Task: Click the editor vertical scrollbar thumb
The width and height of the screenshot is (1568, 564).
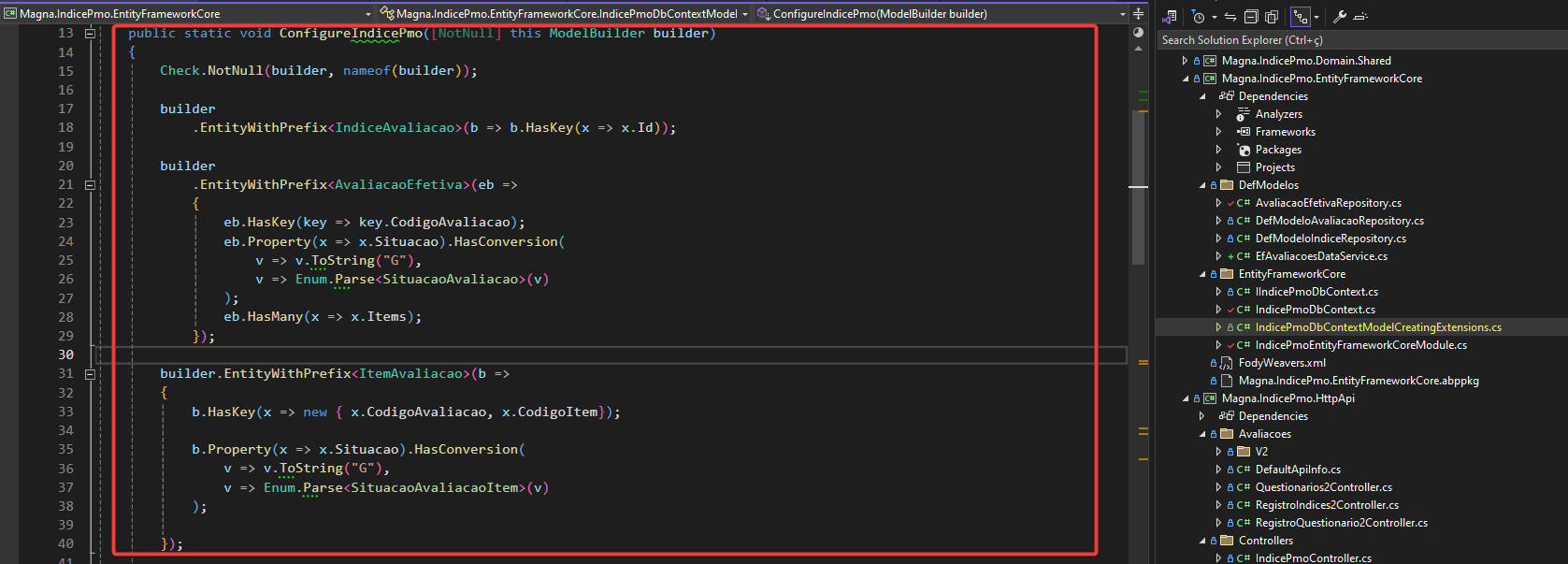Action: click(x=1138, y=187)
